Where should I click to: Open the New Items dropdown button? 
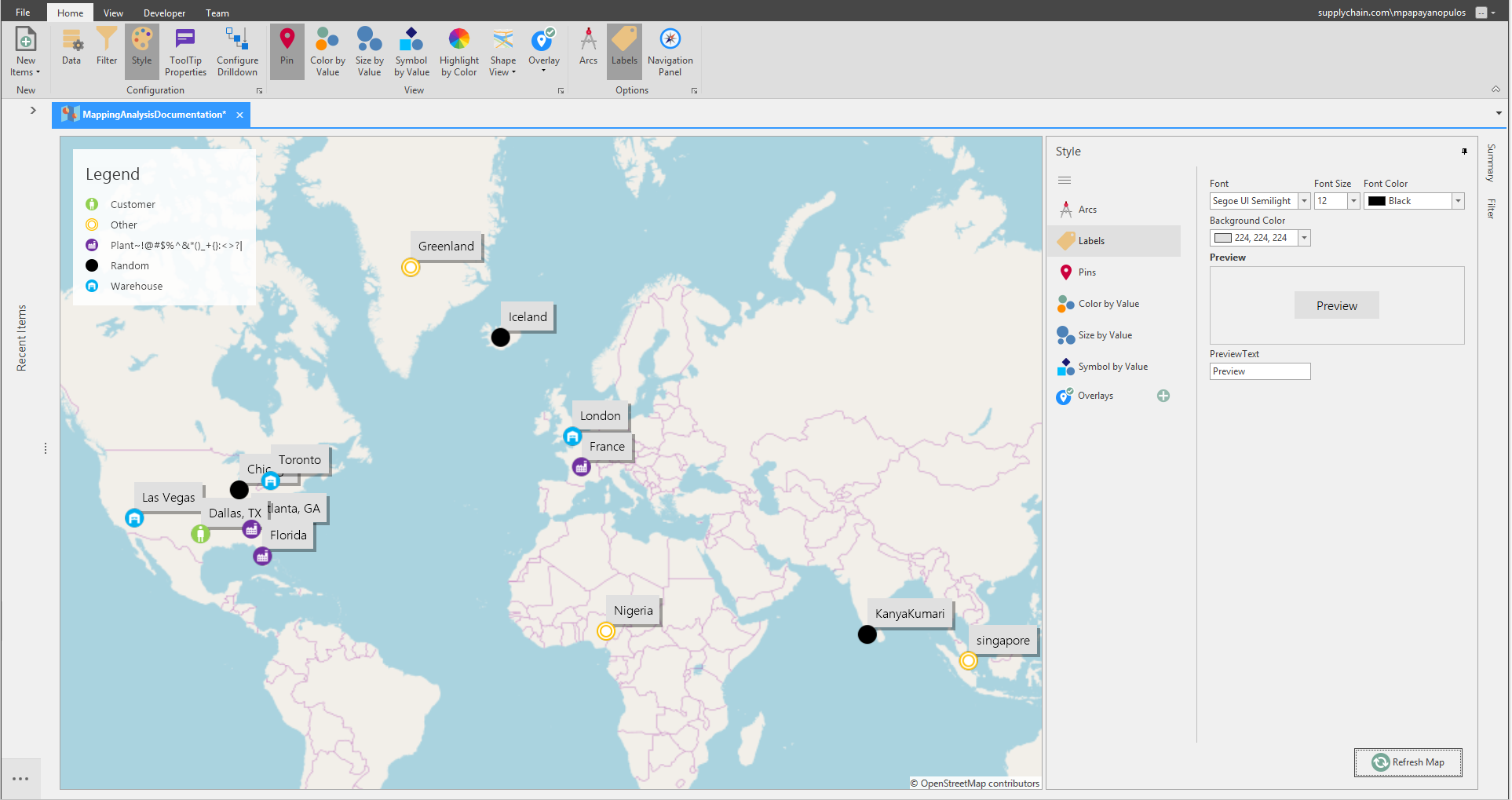[x=25, y=52]
